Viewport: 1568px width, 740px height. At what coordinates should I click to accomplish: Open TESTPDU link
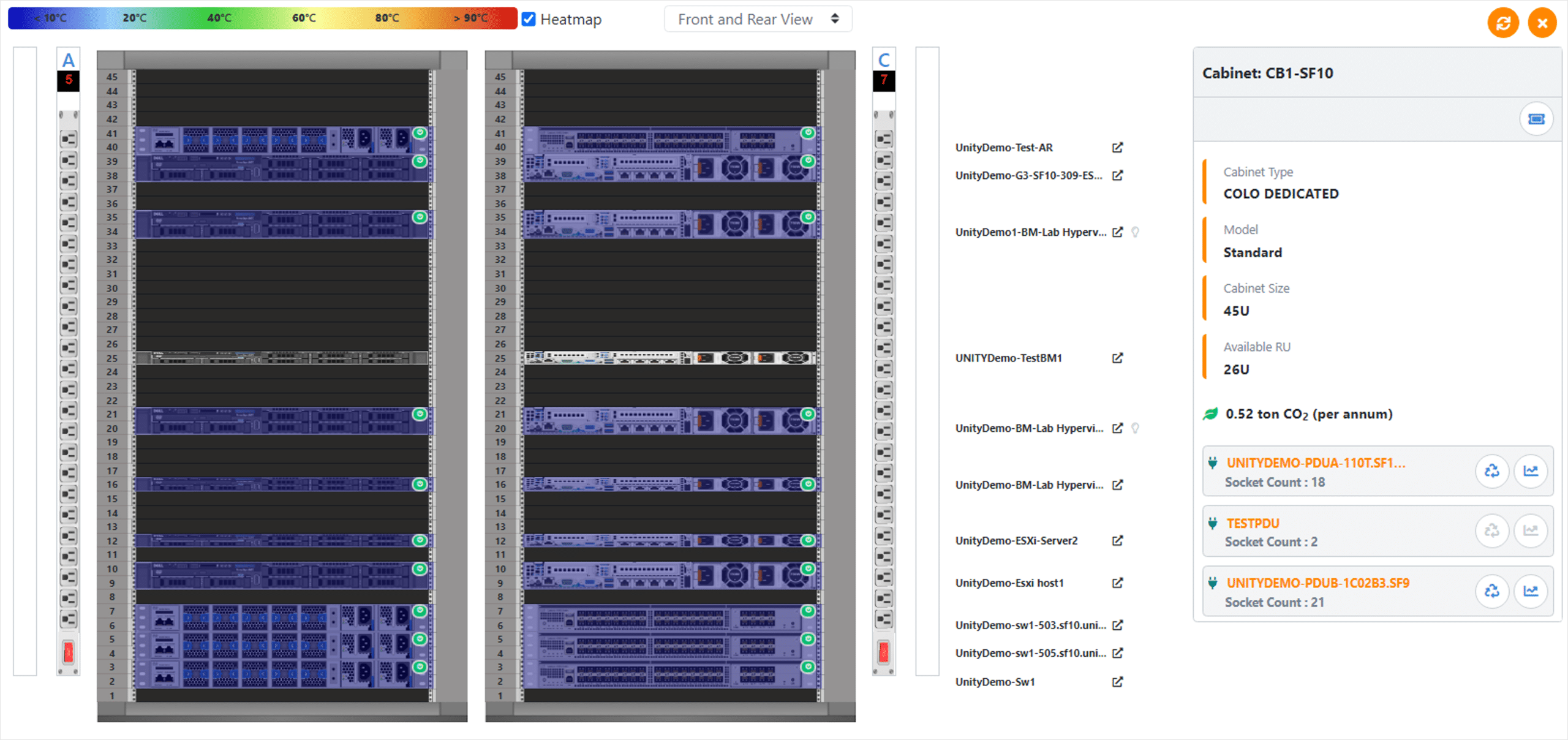coord(1253,524)
